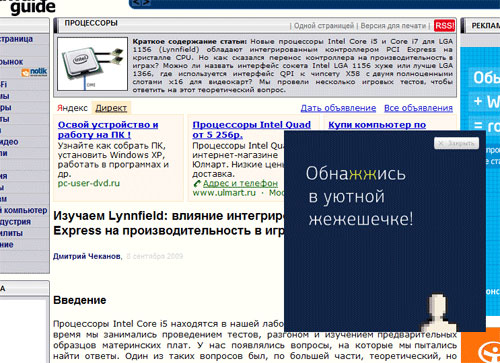Screen dimensions: 500x363
Task: Open ad Процессоры Intel Quad от 5 256р.
Action: (x=251, y=130)
